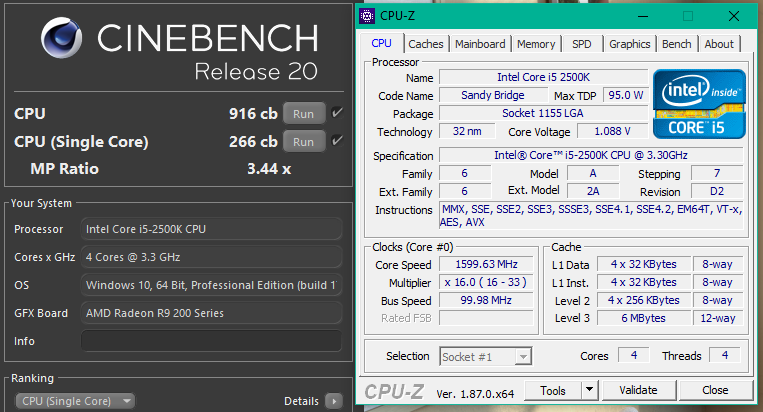
Task: Click the OS field showing Windows 10
Action: point(211,285)
